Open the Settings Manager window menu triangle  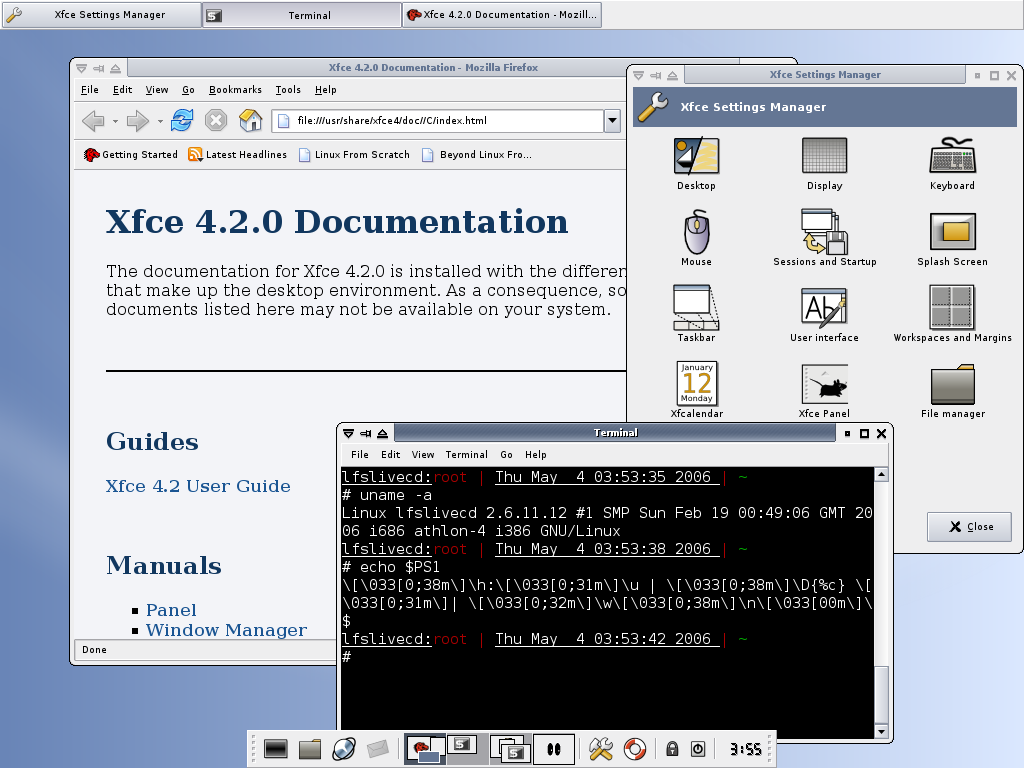coord(639,76)
